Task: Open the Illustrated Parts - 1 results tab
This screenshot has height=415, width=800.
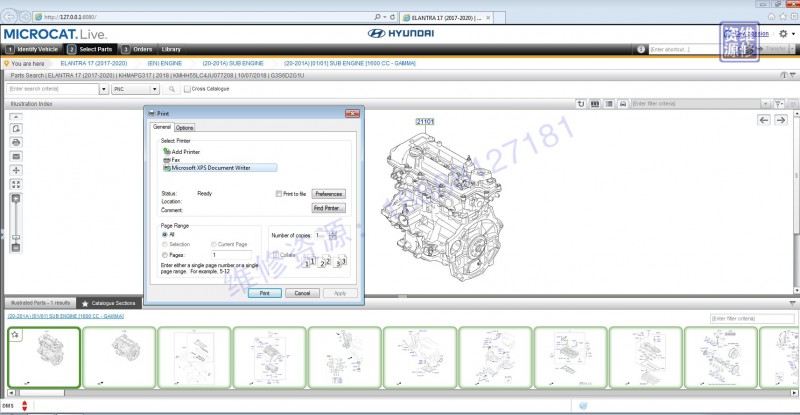Action: click(40, 303)
